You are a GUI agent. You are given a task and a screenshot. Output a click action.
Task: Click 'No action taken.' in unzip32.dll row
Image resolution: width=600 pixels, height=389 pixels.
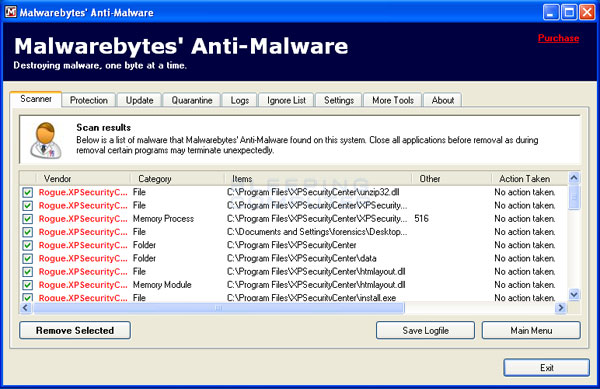pos(525,192)
